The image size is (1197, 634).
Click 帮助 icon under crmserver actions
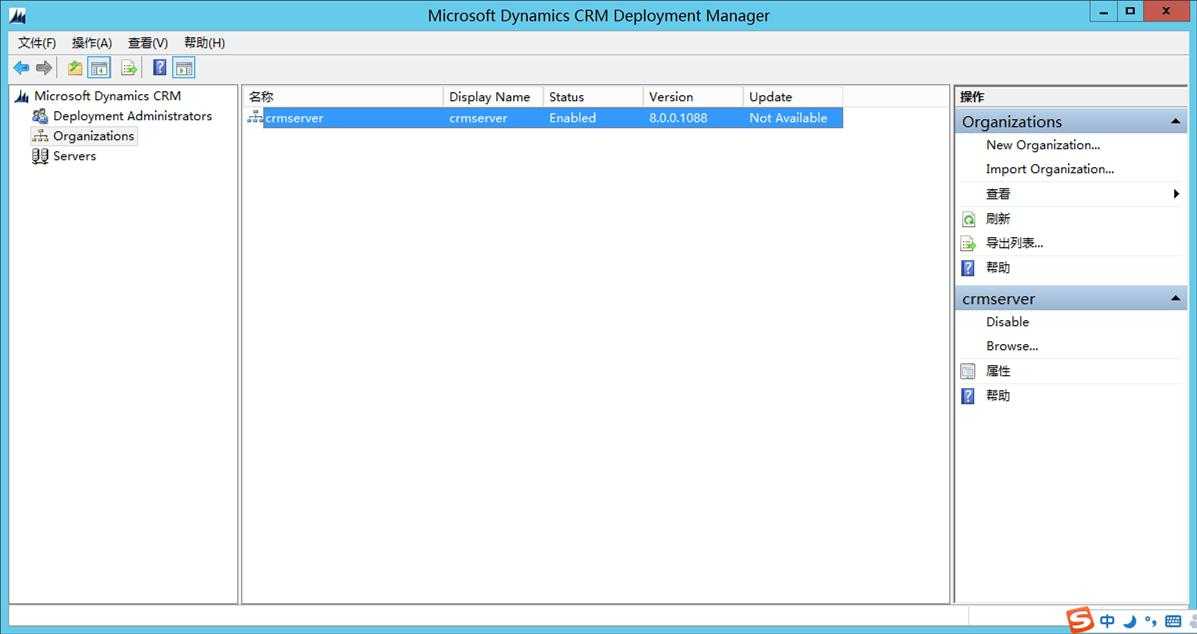[x=968, y=396]
